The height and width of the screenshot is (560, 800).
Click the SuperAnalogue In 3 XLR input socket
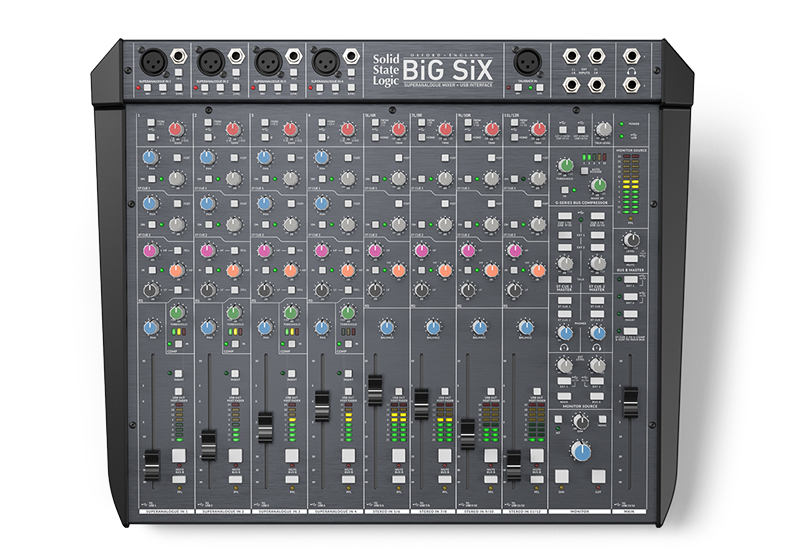267,62
